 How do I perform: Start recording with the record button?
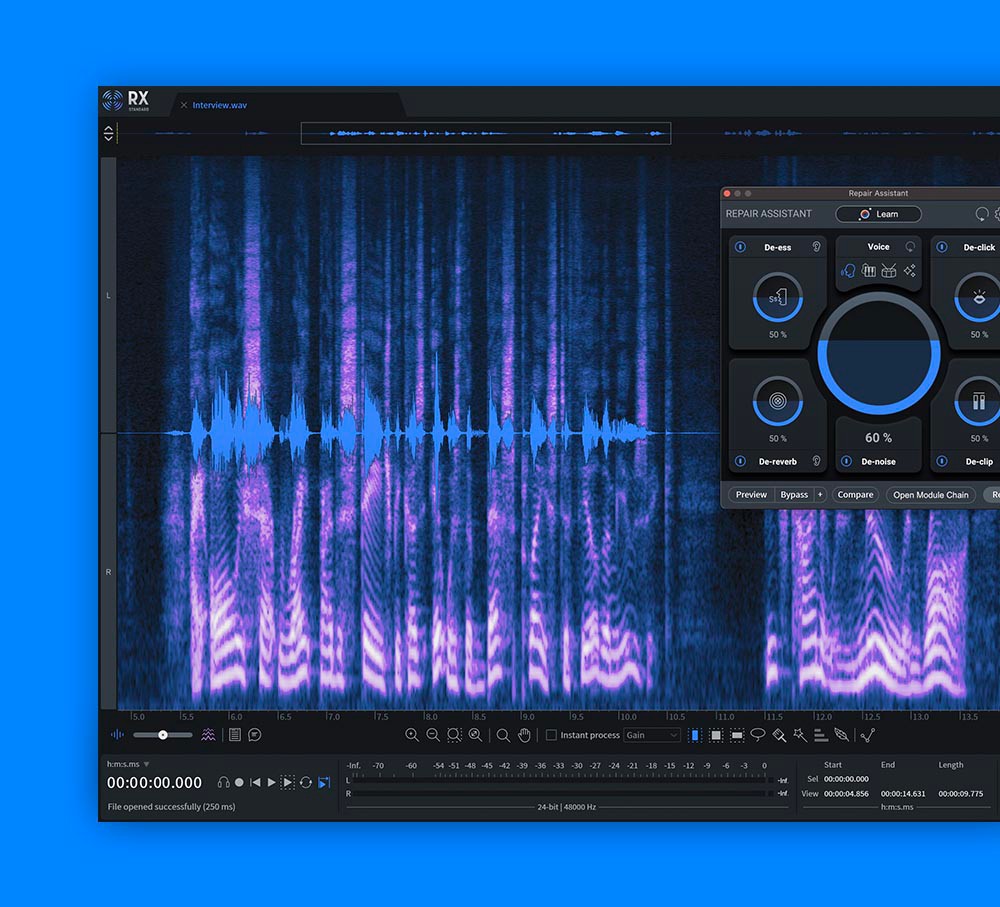(x=239, y=782)
